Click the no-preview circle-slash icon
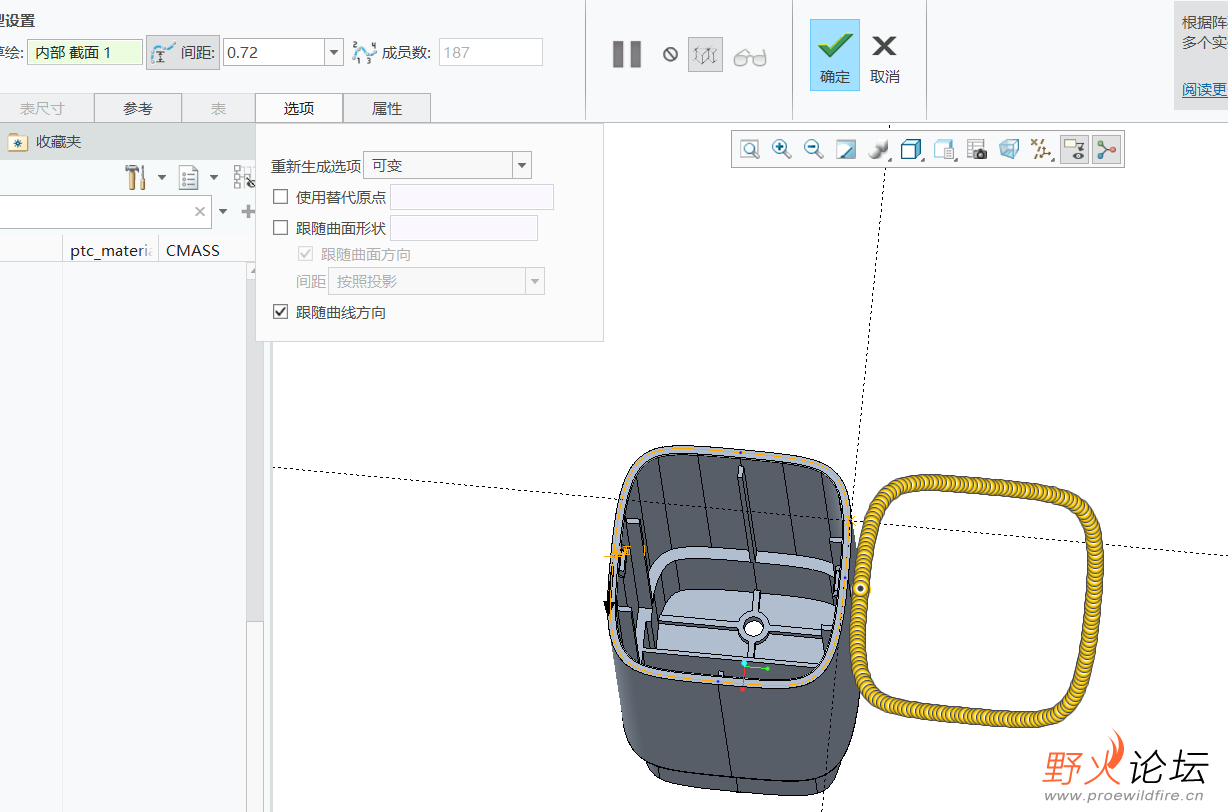Screen dimensions: 1228x812 click(670, 55)
